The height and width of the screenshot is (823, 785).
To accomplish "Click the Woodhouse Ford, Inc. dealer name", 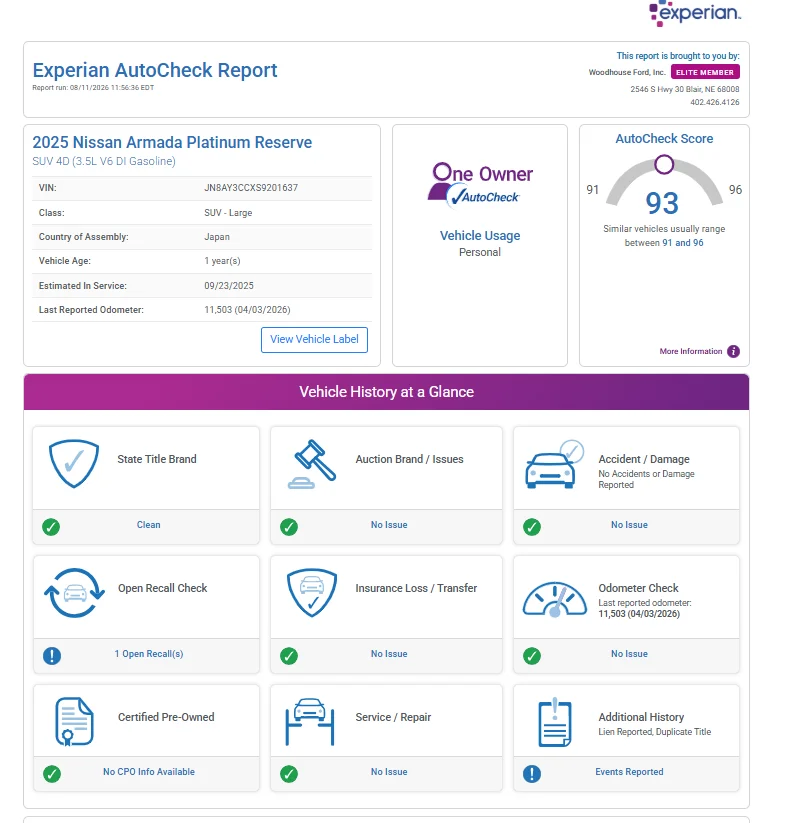I will [x=627, y=72].
